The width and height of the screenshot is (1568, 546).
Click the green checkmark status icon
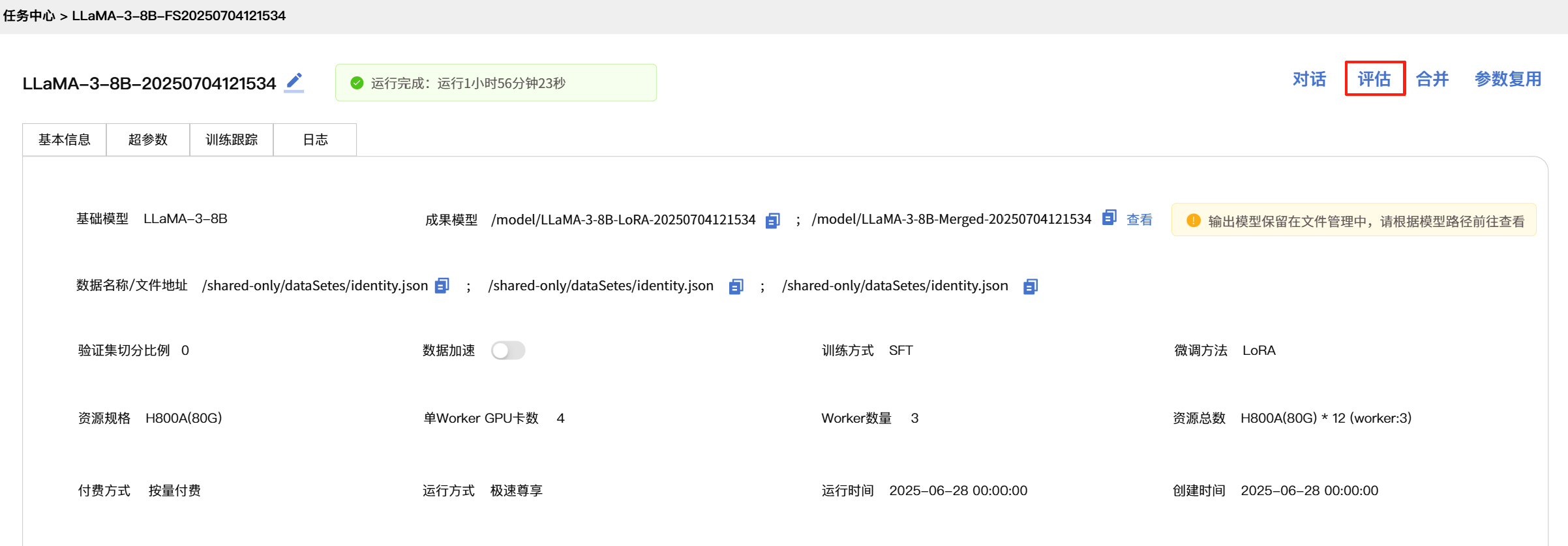tap(357, 83)
